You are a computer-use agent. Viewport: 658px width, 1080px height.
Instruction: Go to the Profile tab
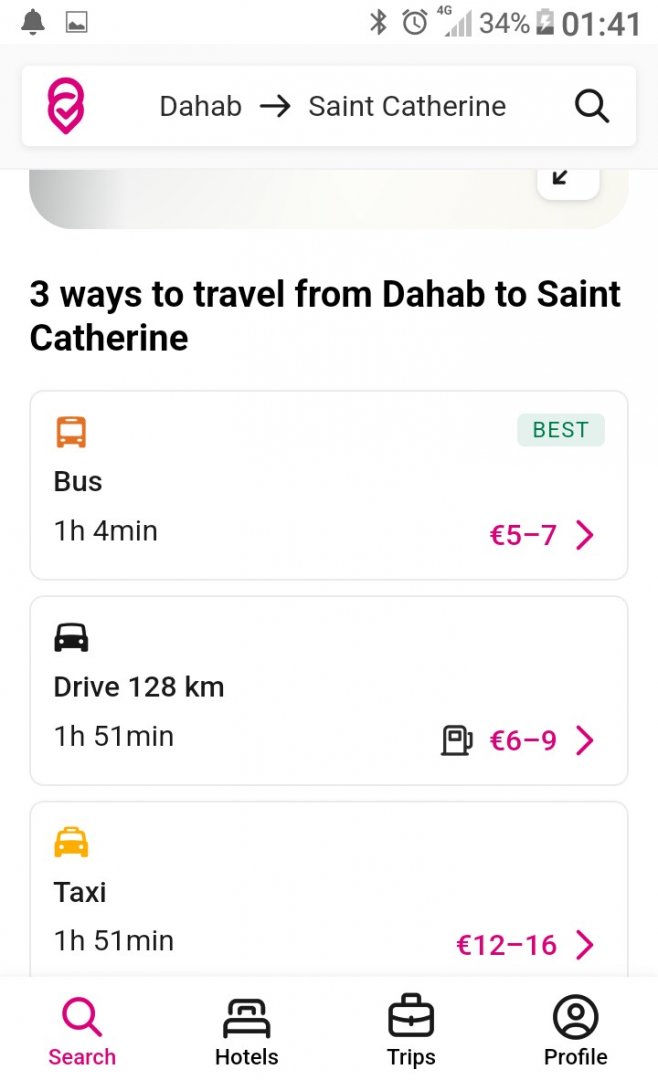(x=575, y=1031)
